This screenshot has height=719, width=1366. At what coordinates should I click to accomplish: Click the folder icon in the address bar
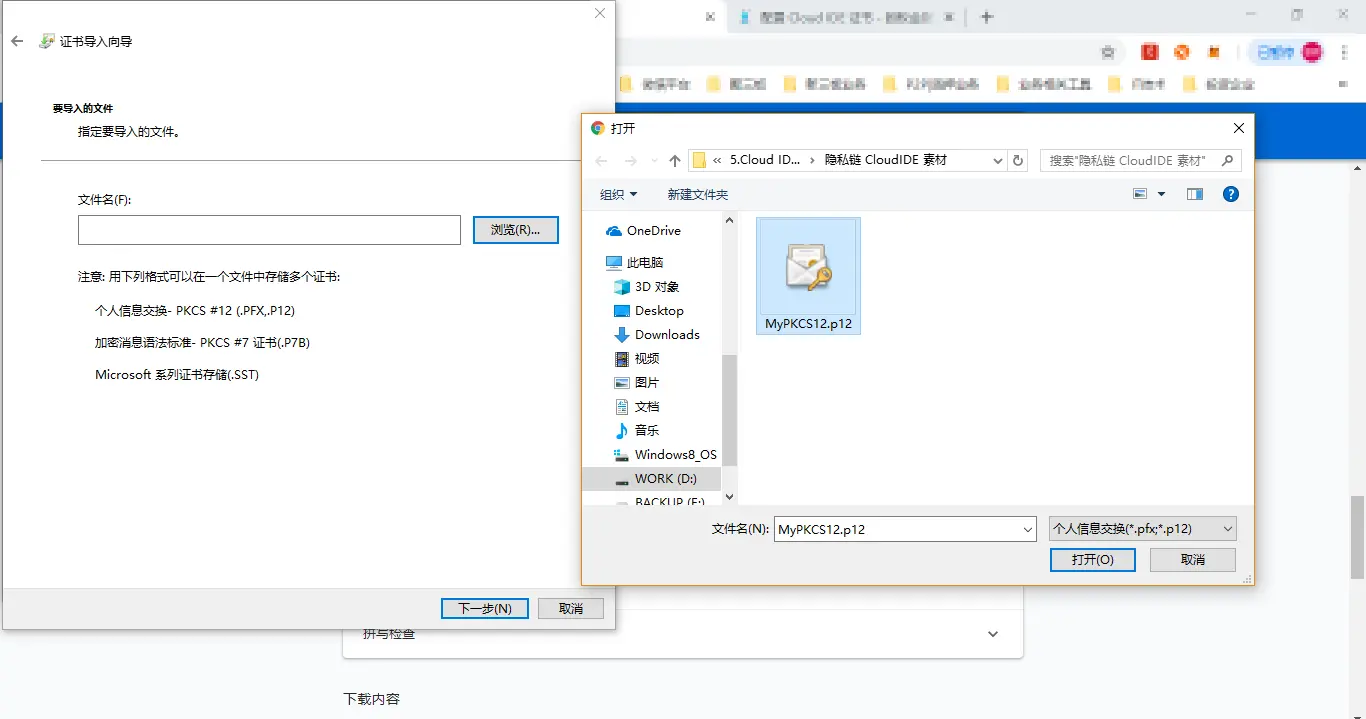699,160
